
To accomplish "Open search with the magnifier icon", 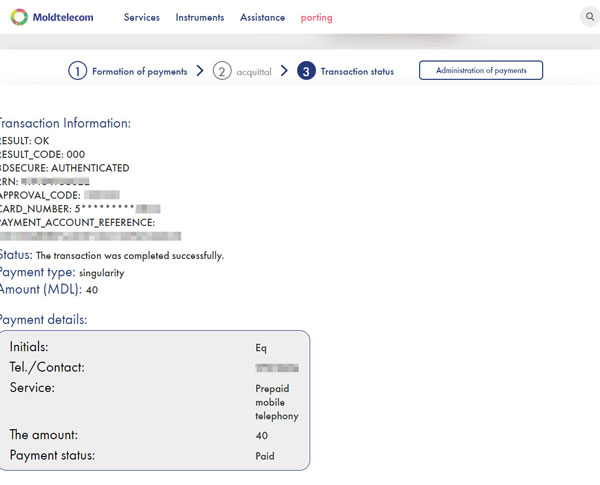I will tap(589, 17).
